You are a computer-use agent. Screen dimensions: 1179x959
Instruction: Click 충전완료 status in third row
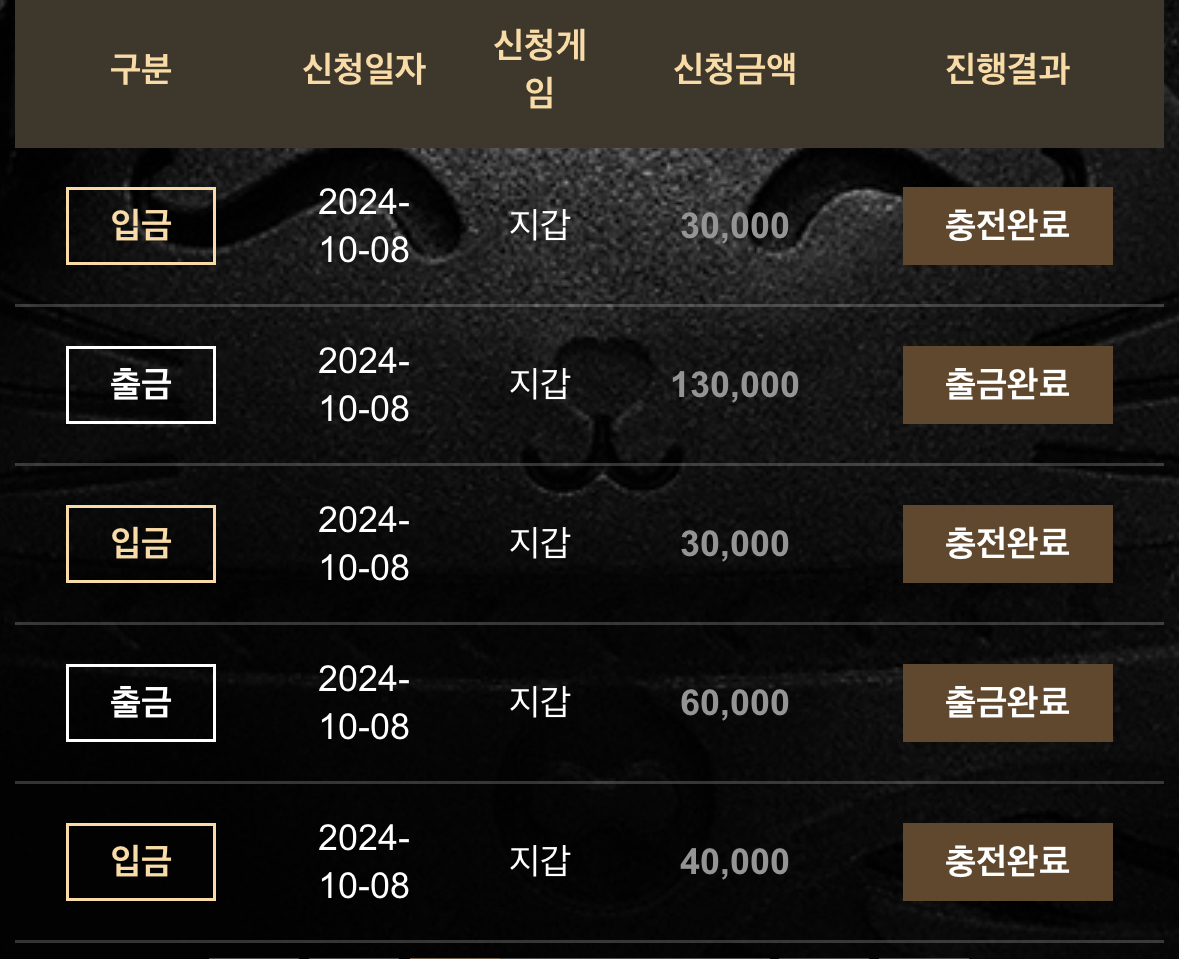click(1008, 544)
